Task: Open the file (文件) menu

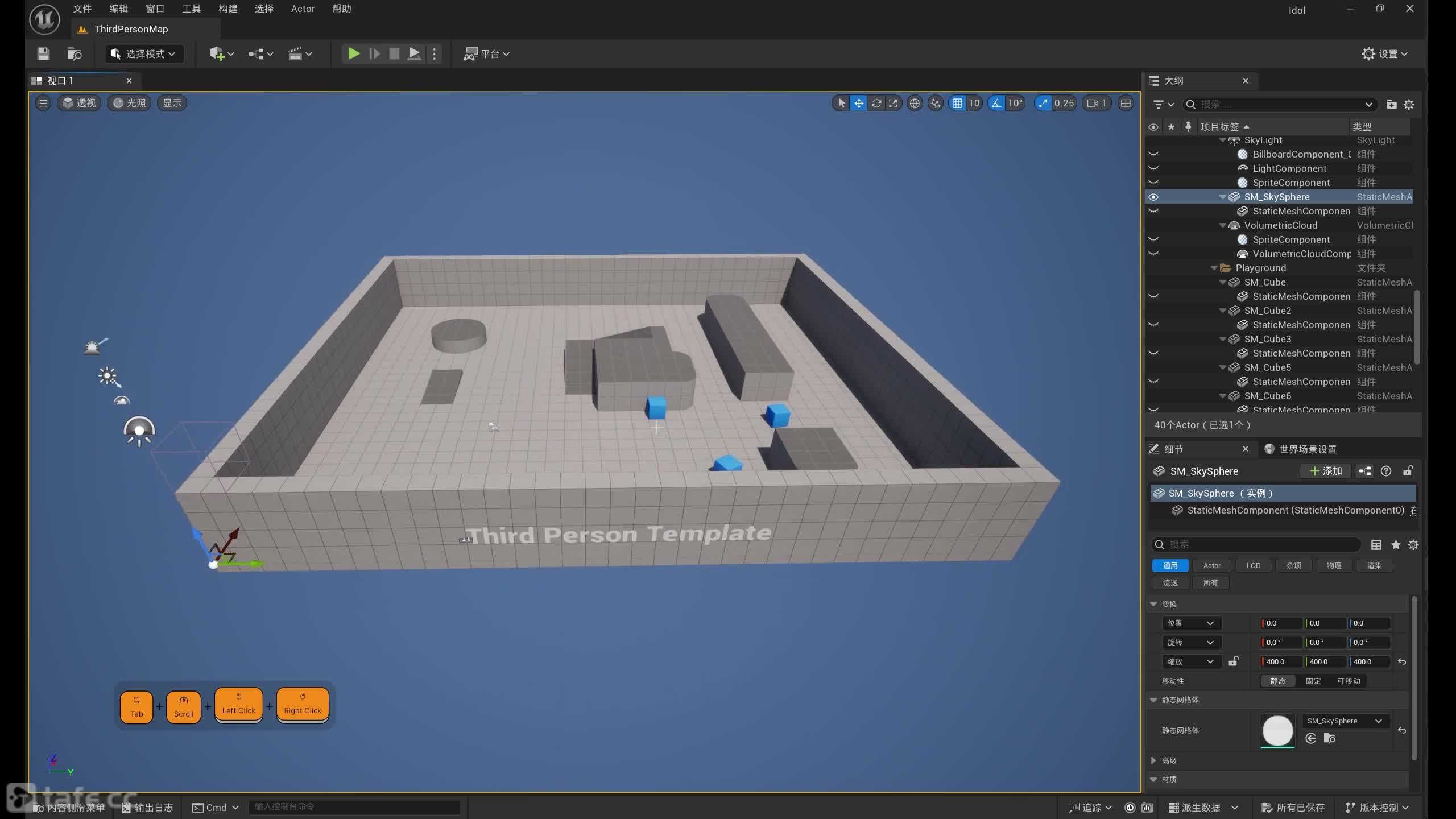Action: [x=82, y=9]
